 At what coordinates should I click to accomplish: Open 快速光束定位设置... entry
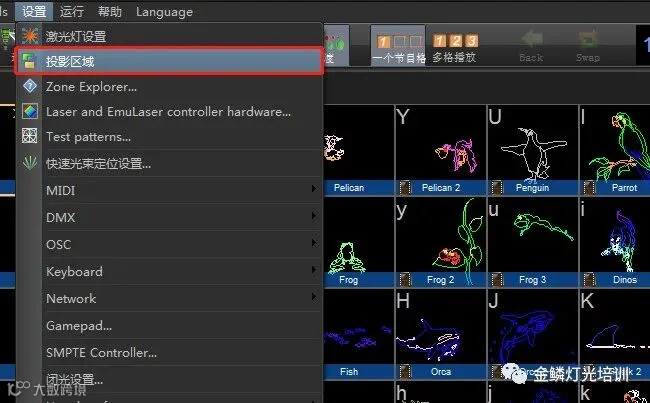pyautogui.click(x=169, y=163)
